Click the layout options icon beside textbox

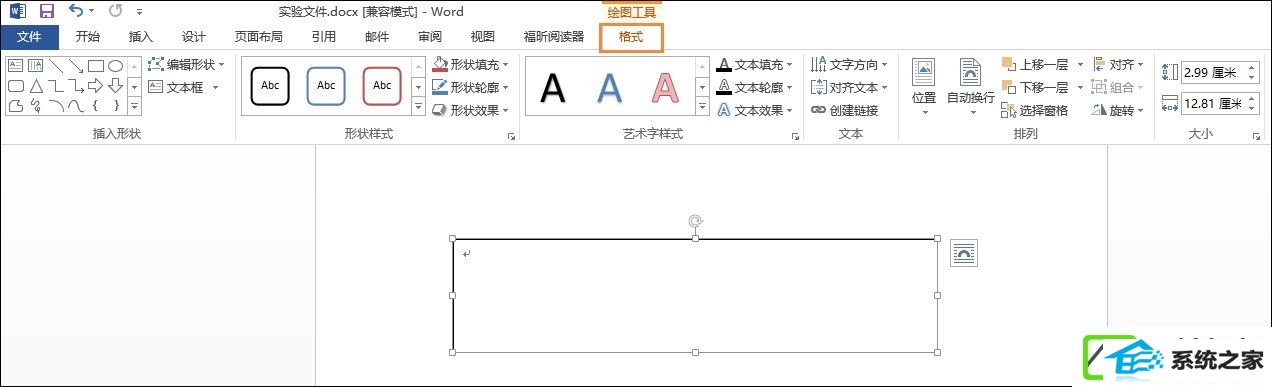pos(963,253)
